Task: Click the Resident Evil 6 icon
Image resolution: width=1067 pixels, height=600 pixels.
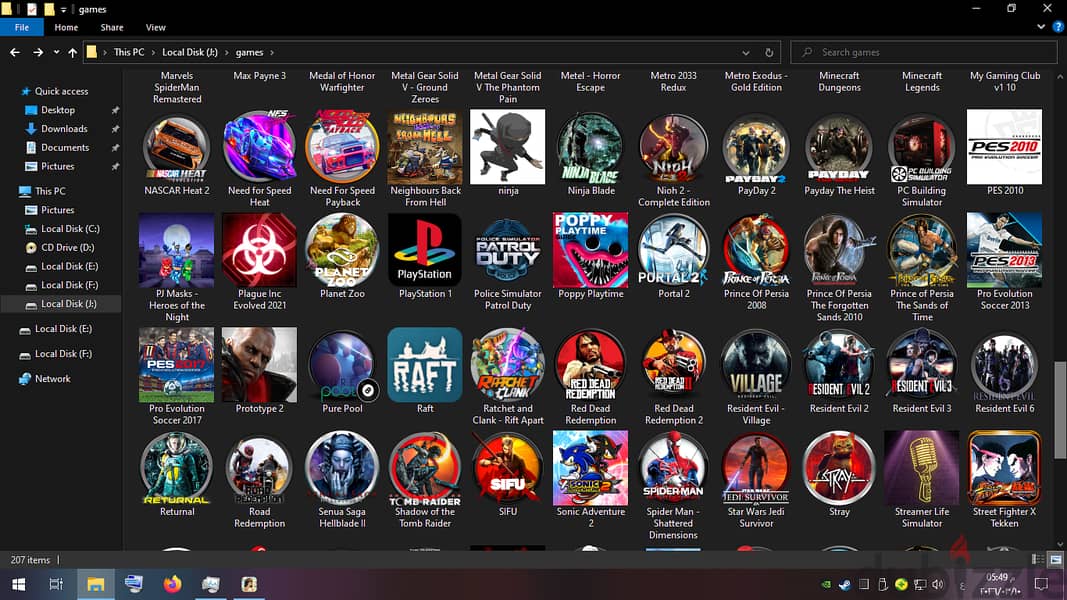Action: [1004, 365]
